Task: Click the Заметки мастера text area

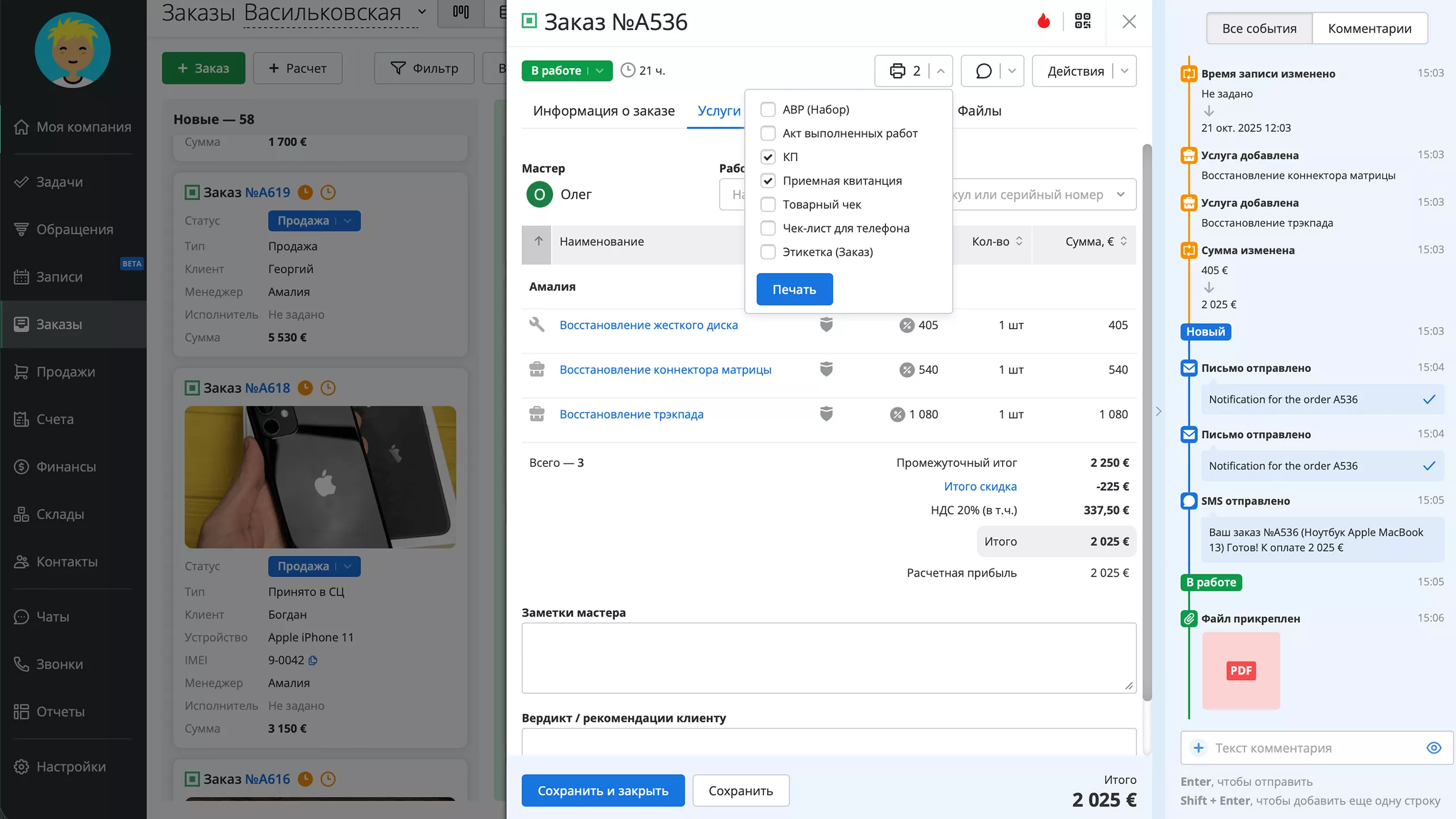Action: coord(828,657)
